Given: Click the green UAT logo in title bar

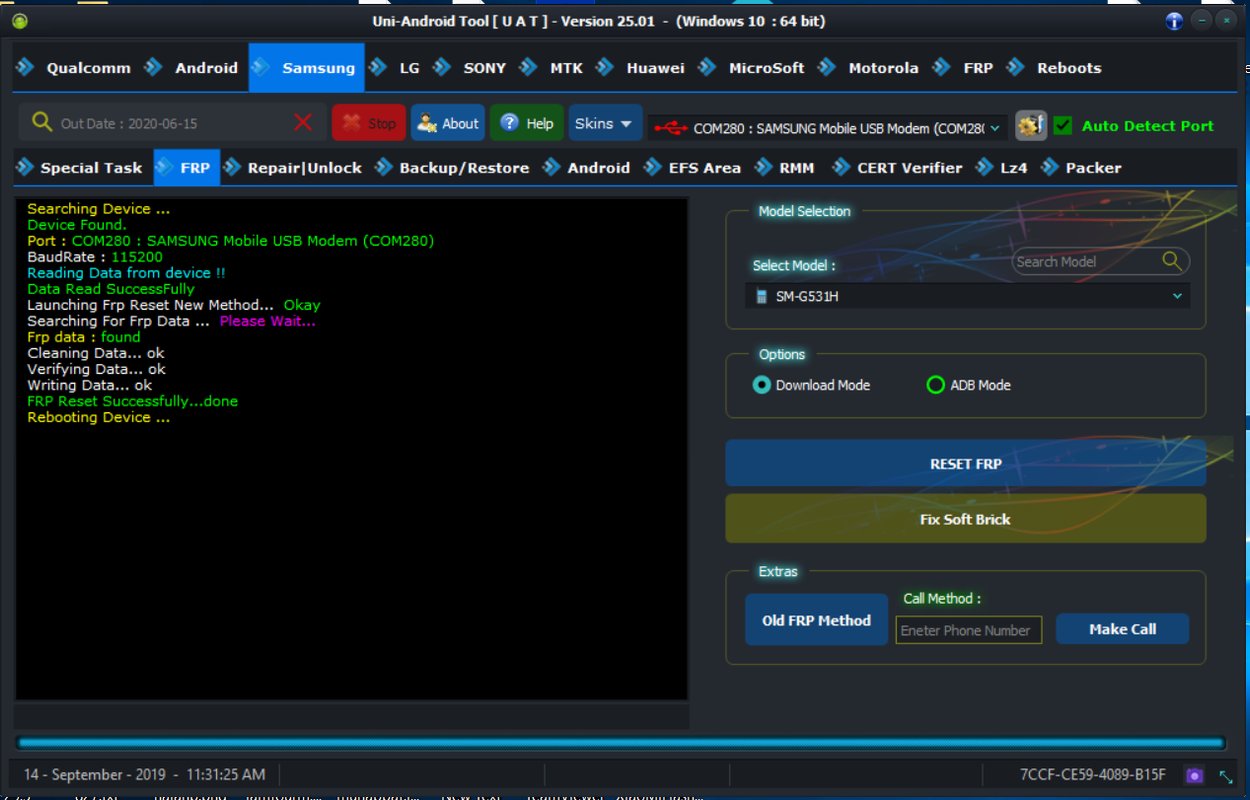Looking at the screenshot, I should (20, 21).
